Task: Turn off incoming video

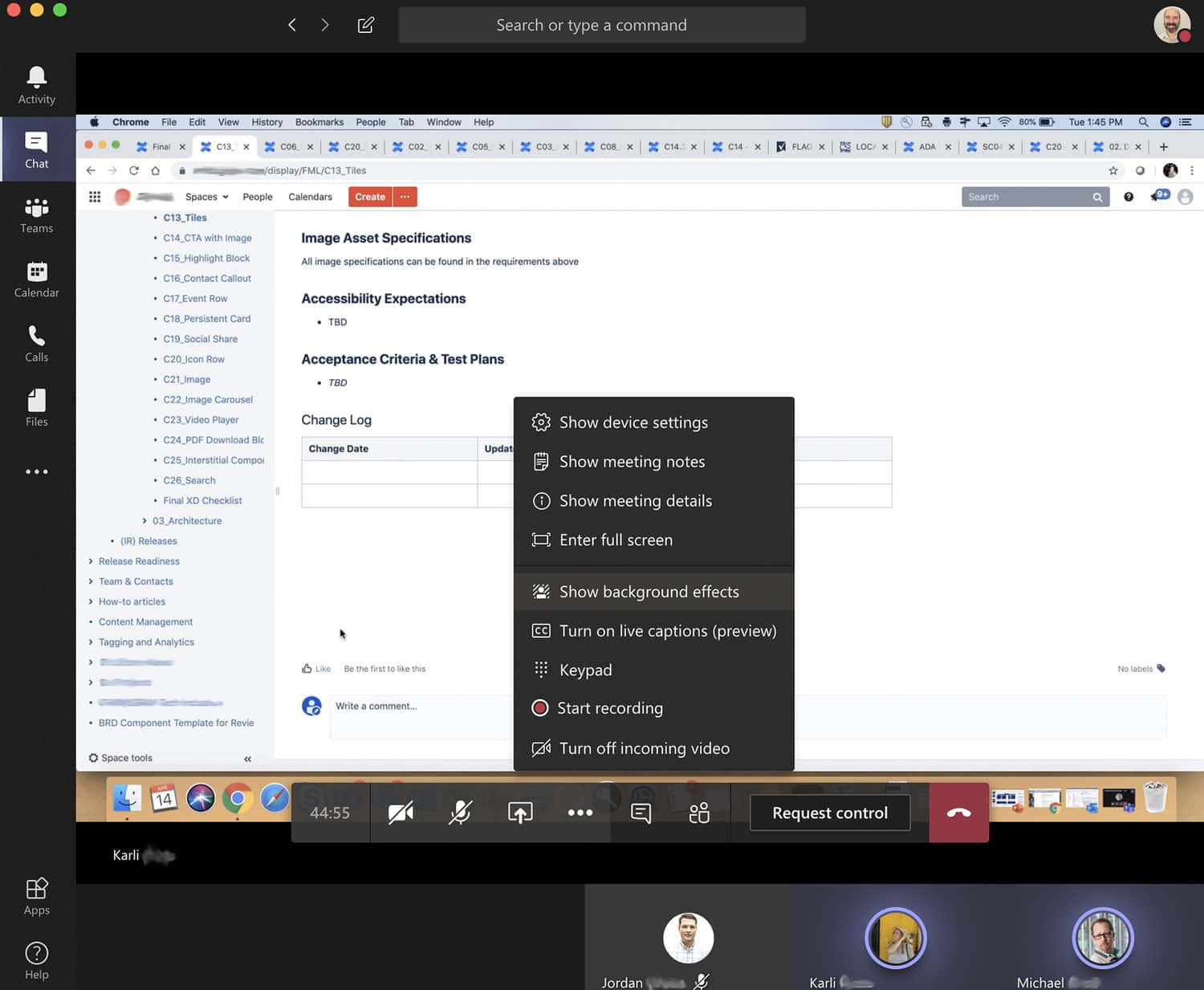Action: [653, 748]
